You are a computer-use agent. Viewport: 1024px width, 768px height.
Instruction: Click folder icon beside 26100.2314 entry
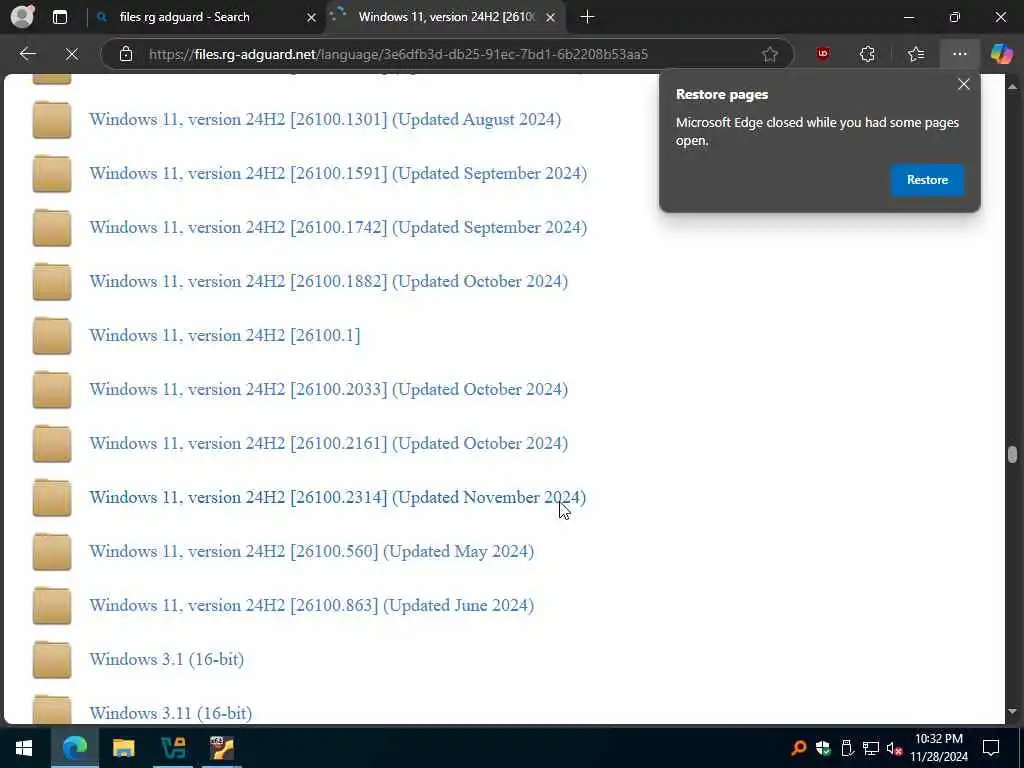click(52, 498)
